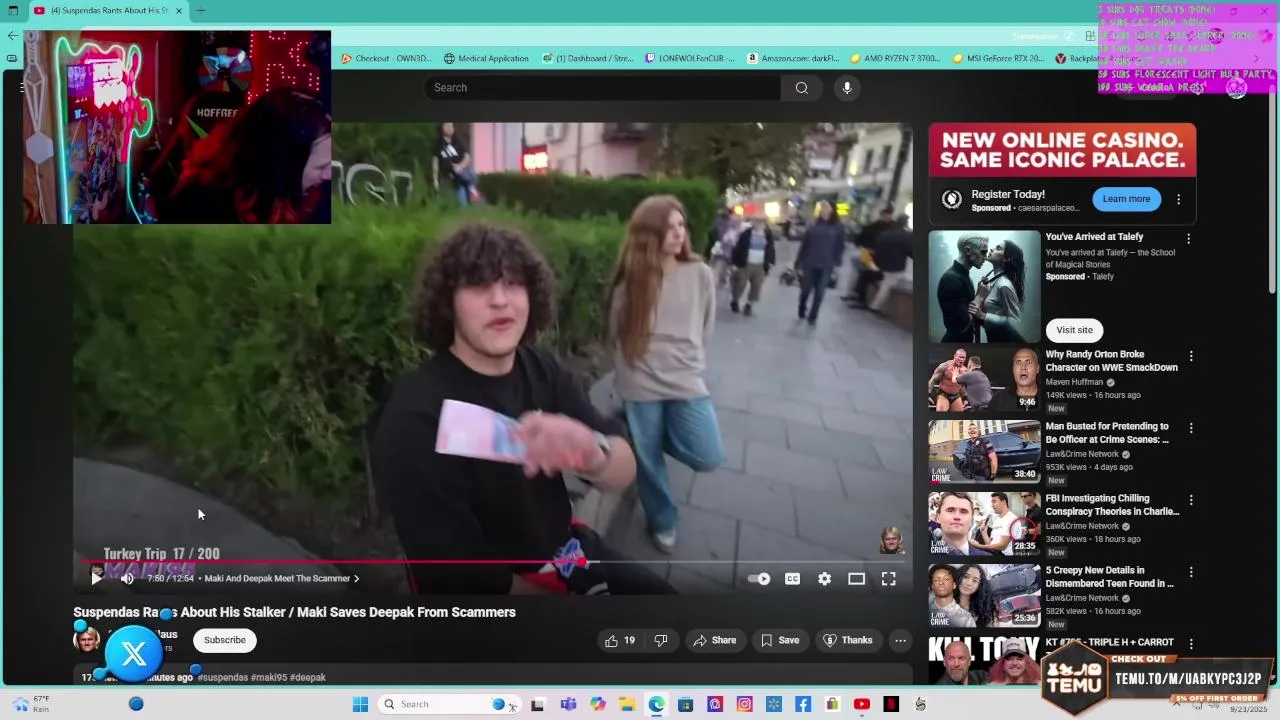Click the Share button under the video
1280x720 pixels.
pyautogui.click(x=715, y=640)
